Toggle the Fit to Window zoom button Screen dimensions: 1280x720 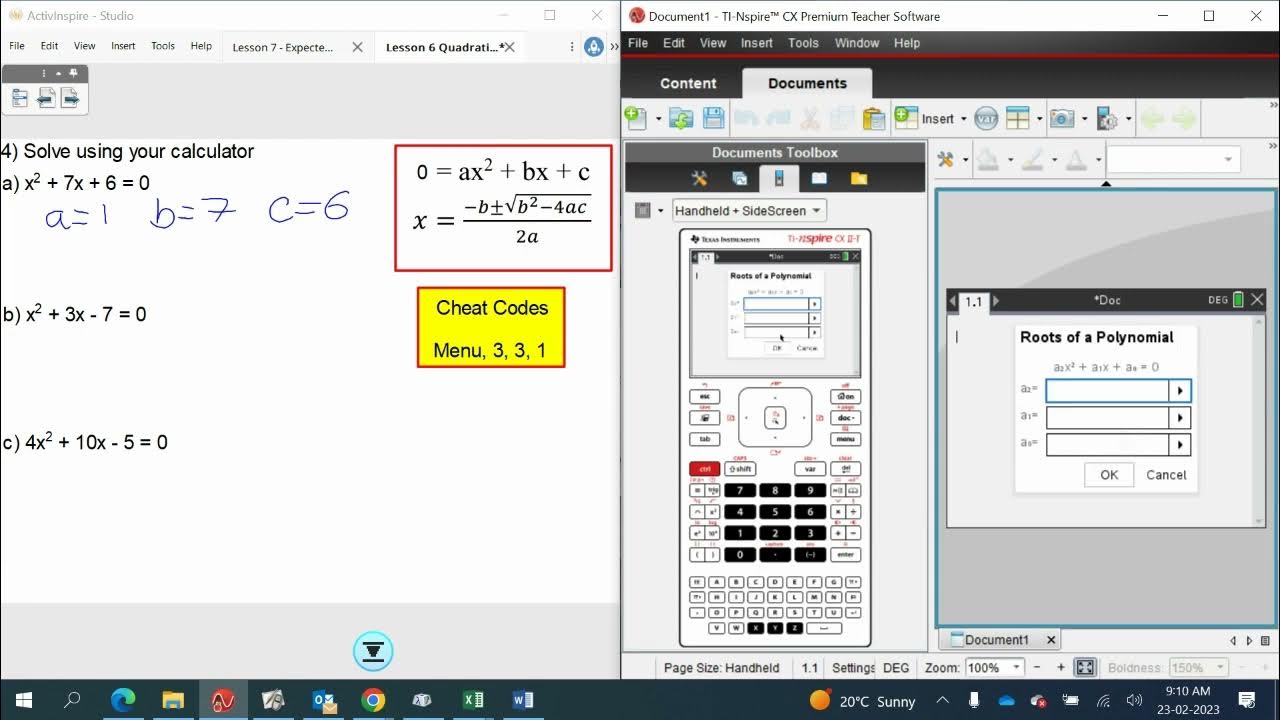pos(1085,668)
